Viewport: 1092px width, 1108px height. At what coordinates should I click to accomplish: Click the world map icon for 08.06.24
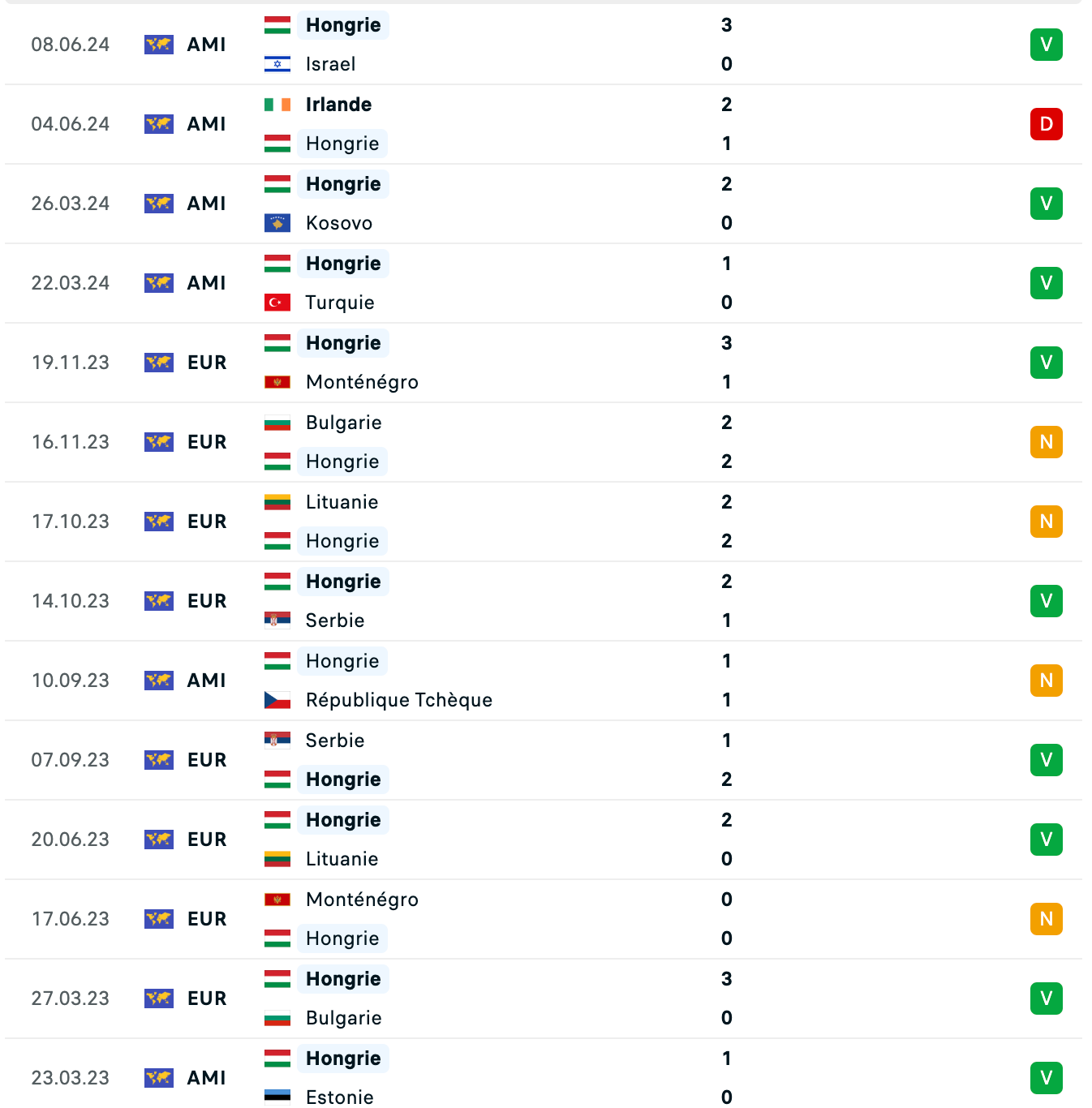159,45
